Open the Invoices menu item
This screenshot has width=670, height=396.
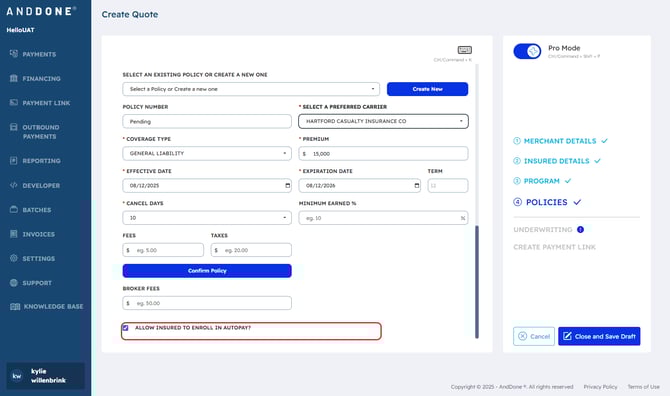[x=38, y=235]
